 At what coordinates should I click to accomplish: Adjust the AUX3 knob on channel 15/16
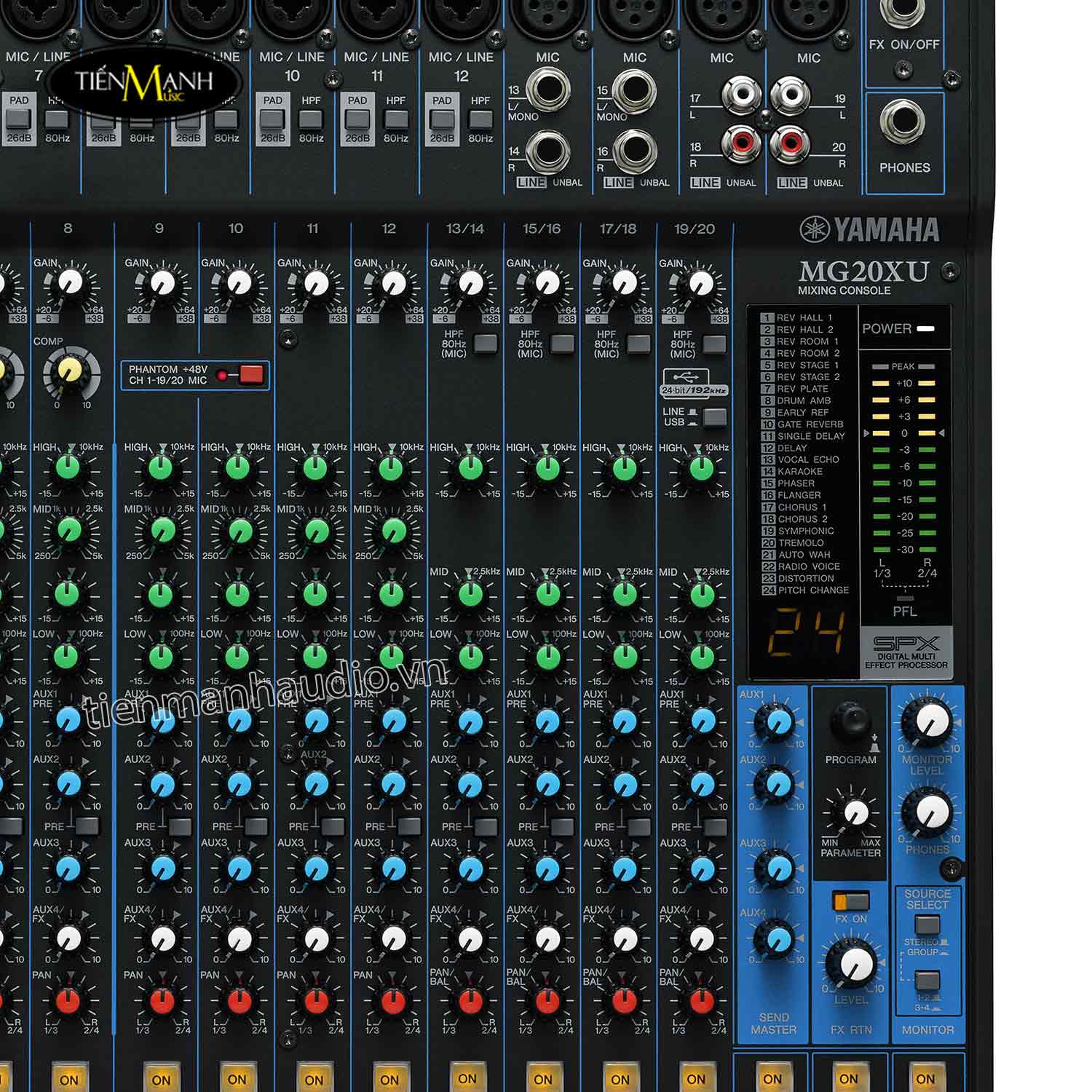(547, 869)
